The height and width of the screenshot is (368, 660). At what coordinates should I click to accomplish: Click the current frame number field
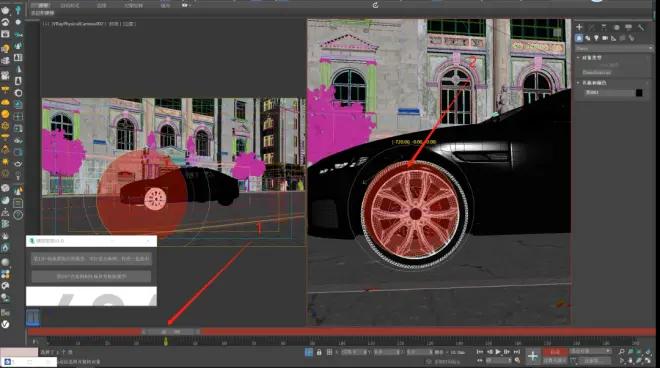498,360
